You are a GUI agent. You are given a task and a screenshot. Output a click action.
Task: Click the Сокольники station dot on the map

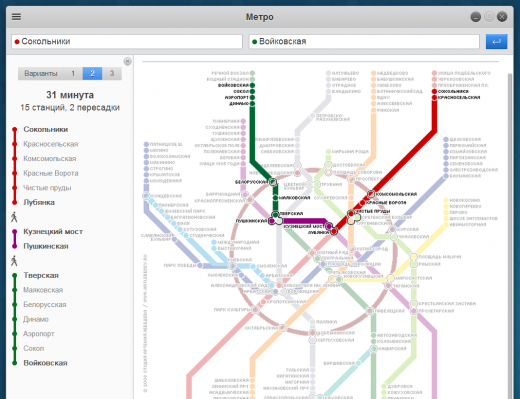434,91
